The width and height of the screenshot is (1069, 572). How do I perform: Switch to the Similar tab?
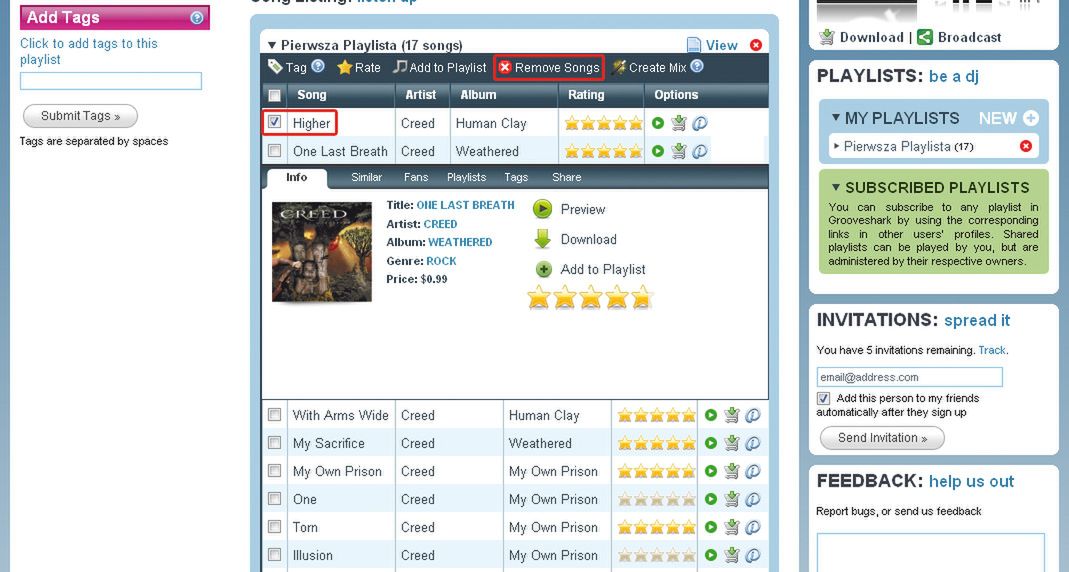point(366,177)
